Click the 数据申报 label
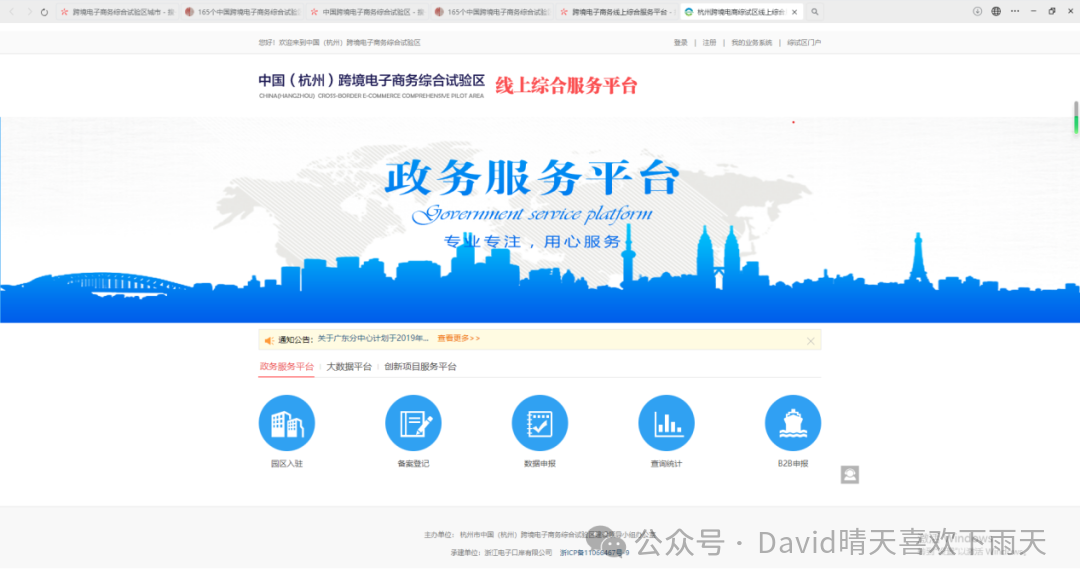This screenshot has width=1080, height=585. point(539,464)
